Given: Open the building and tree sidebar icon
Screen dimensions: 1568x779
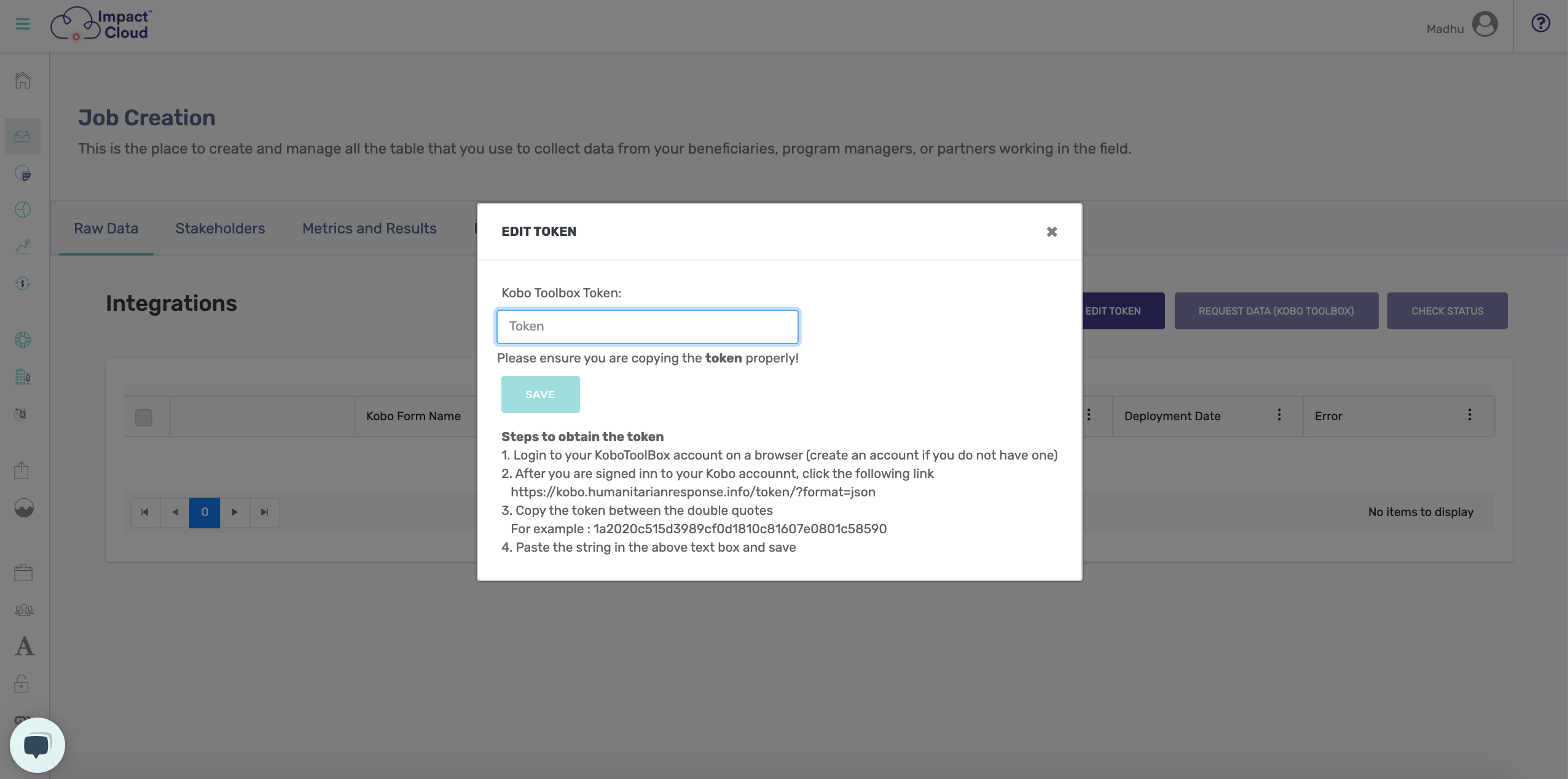Looking at the screenshot, I should click(x=23, y=377).
